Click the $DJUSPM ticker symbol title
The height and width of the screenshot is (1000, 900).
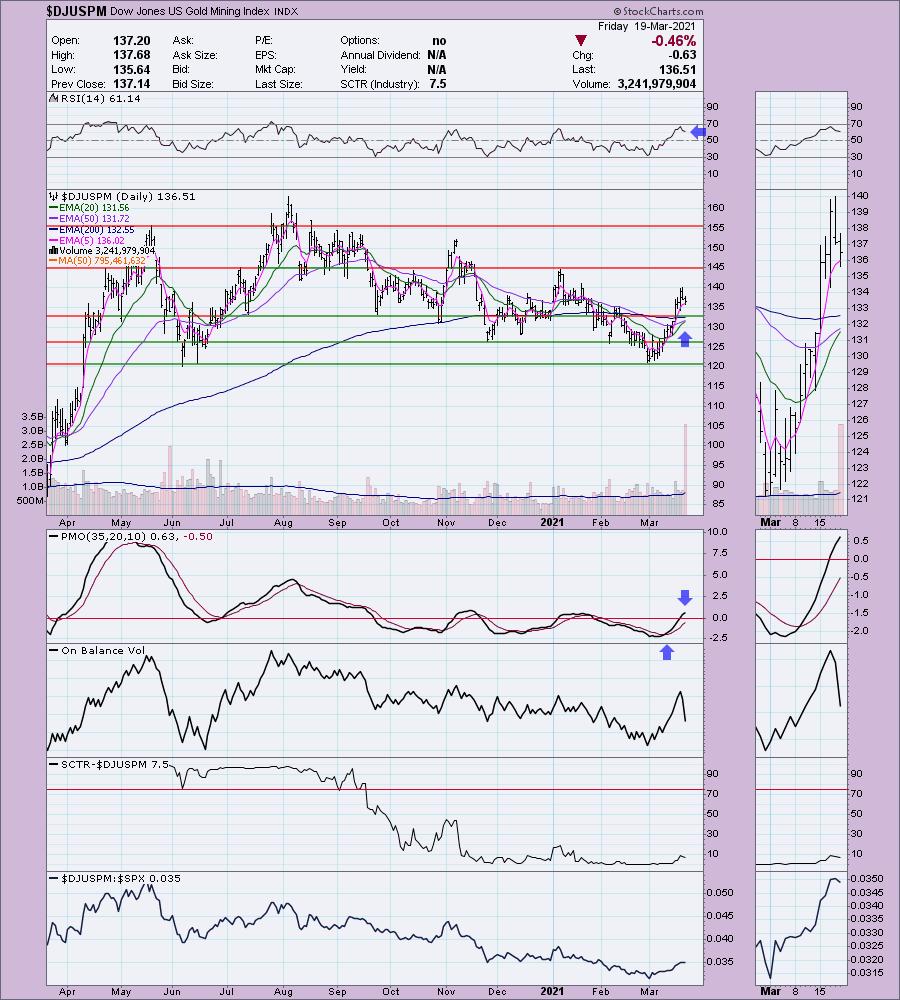(77, 11)
